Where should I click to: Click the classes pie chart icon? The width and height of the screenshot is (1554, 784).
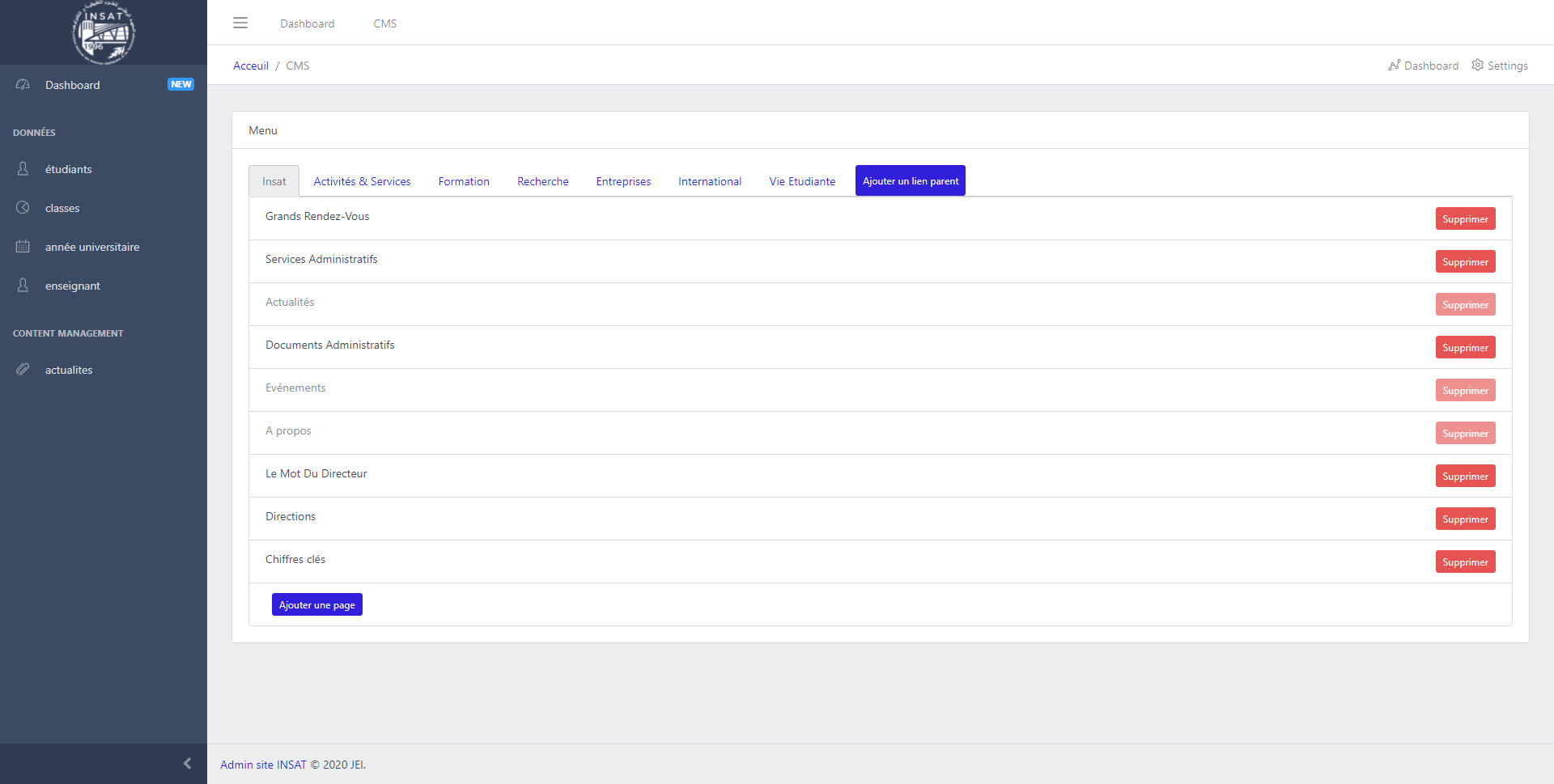pos(23,208)
